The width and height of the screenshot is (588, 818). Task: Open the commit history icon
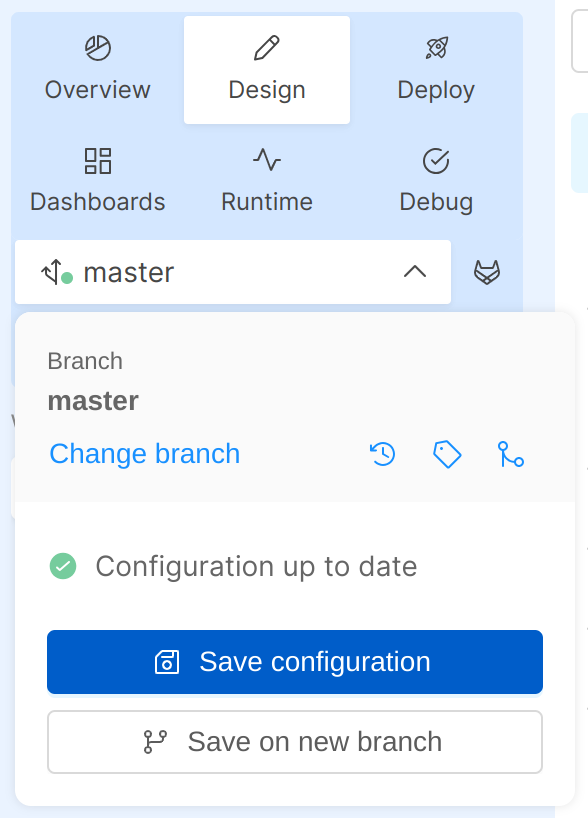click(x=381, y=454)
